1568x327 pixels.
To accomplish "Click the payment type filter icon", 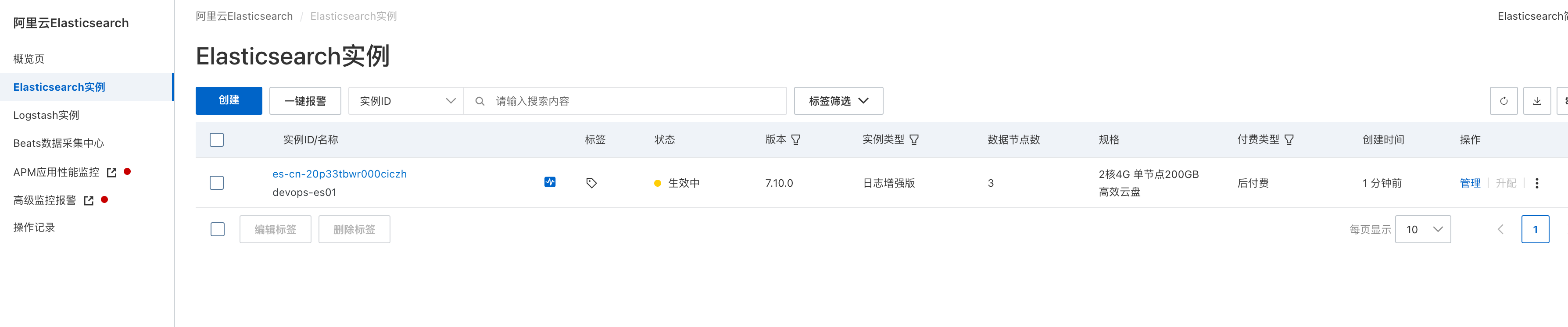I will [1289, 140].
